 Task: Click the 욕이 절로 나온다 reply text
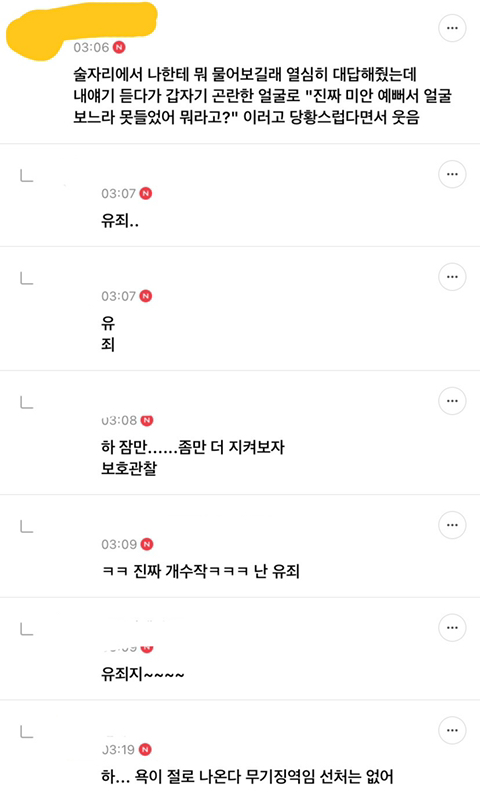(247, 777)
